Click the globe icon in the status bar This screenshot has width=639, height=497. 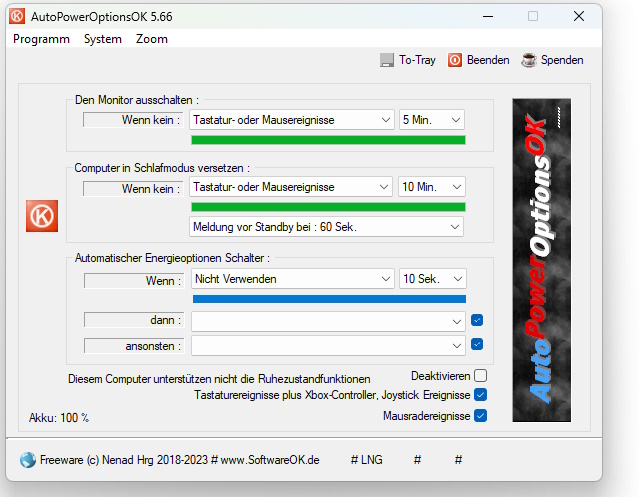(x=27, y=460)
